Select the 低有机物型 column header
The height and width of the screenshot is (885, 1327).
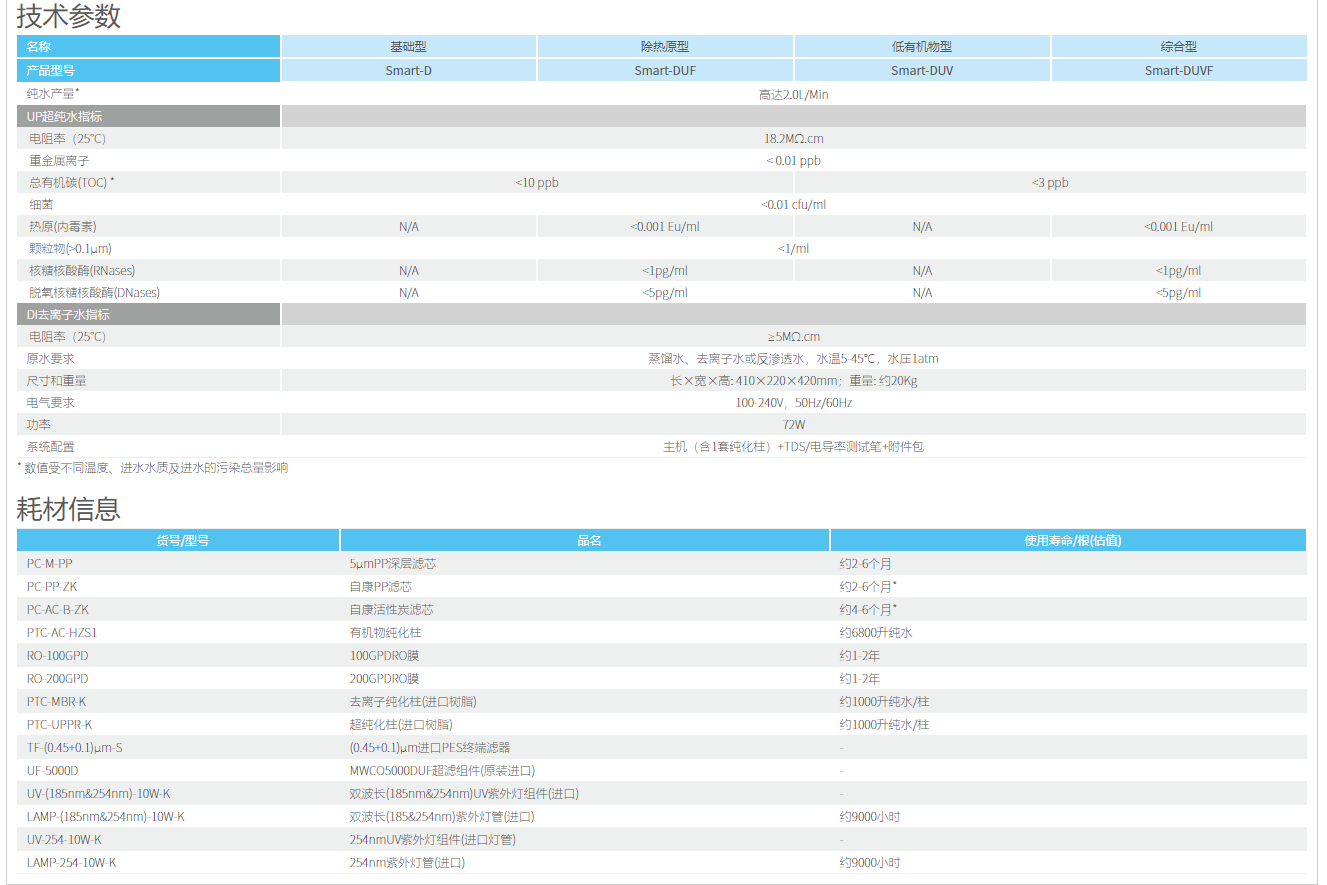pos(922,47)
